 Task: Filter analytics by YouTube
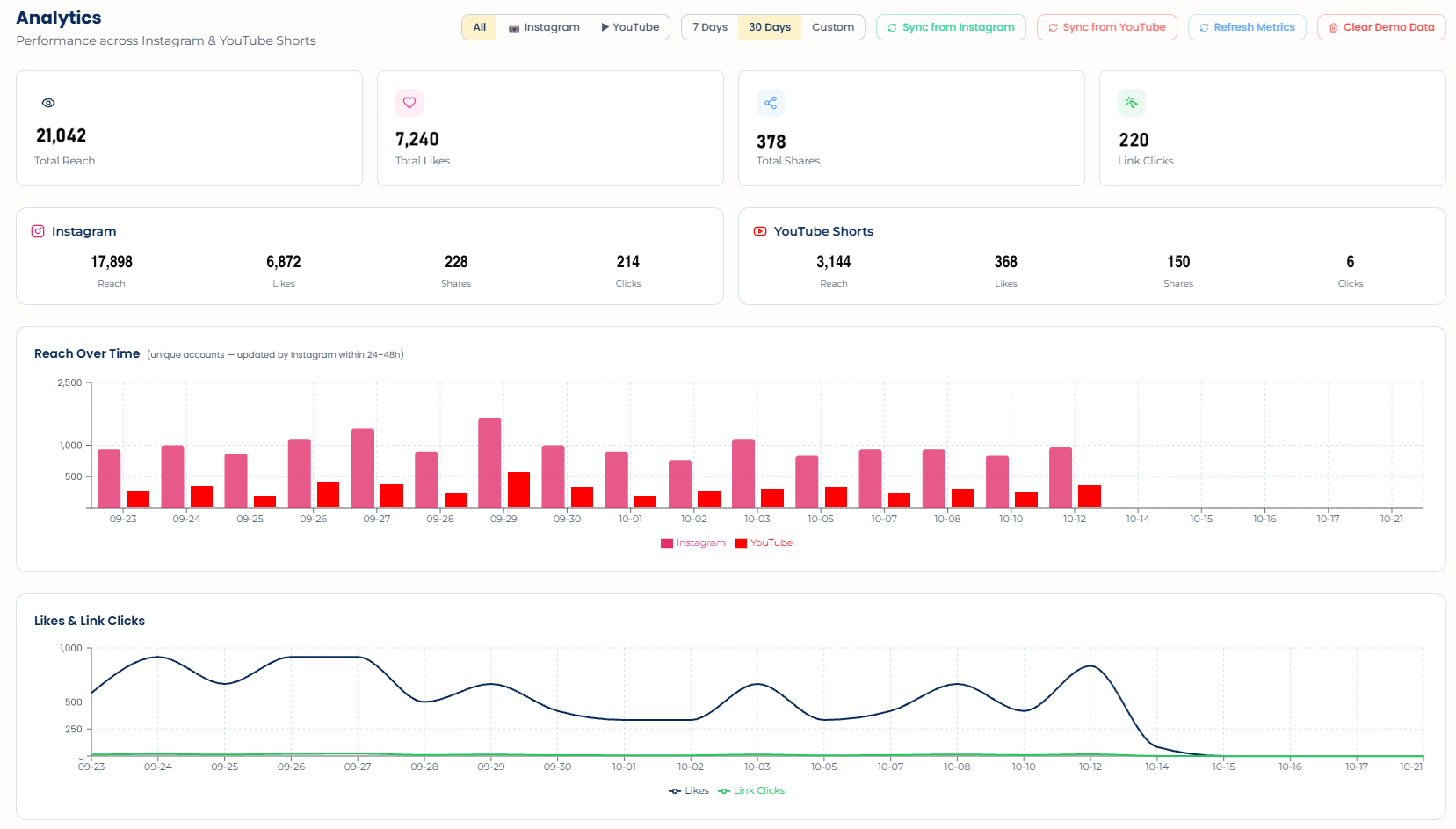tap(630, 27)
